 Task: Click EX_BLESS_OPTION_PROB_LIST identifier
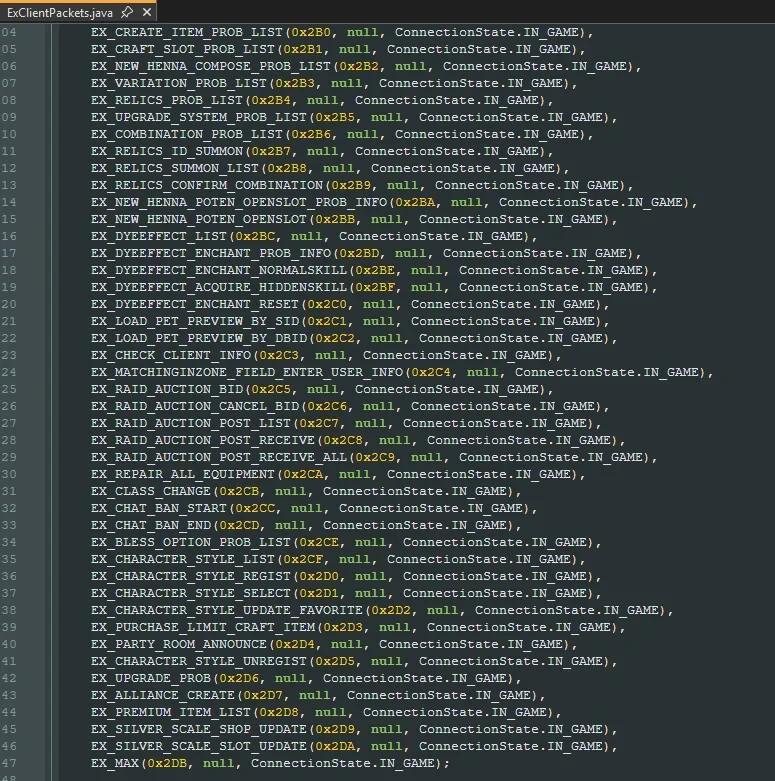pos(191,542)
